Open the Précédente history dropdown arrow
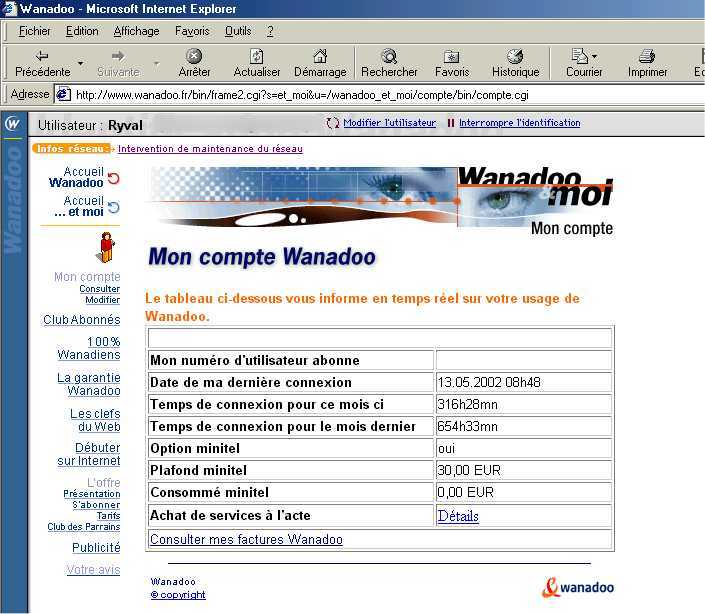This screenshot has width=705, height=614. 80,63
